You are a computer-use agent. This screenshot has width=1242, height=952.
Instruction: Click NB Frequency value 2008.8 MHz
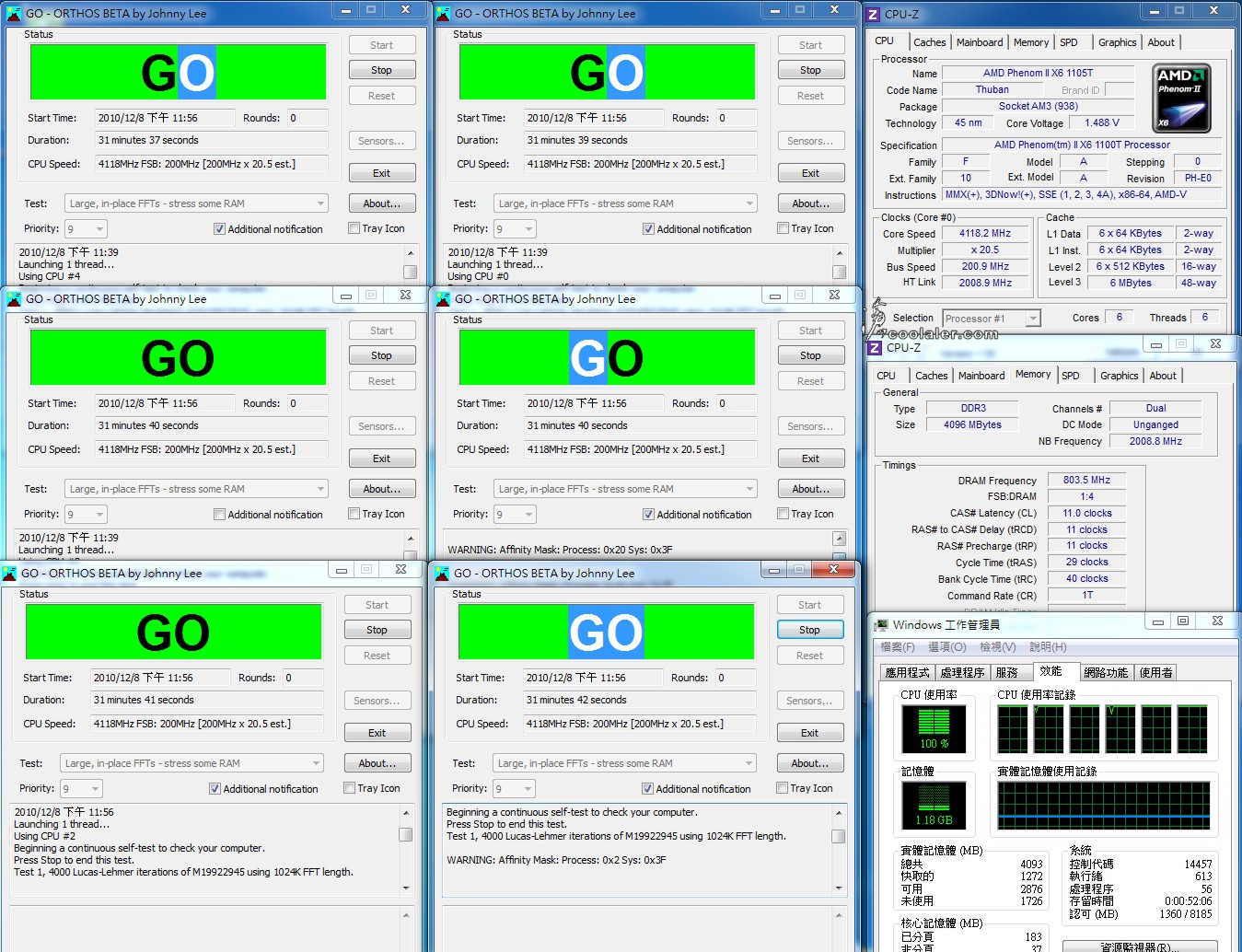[1155, 441]
